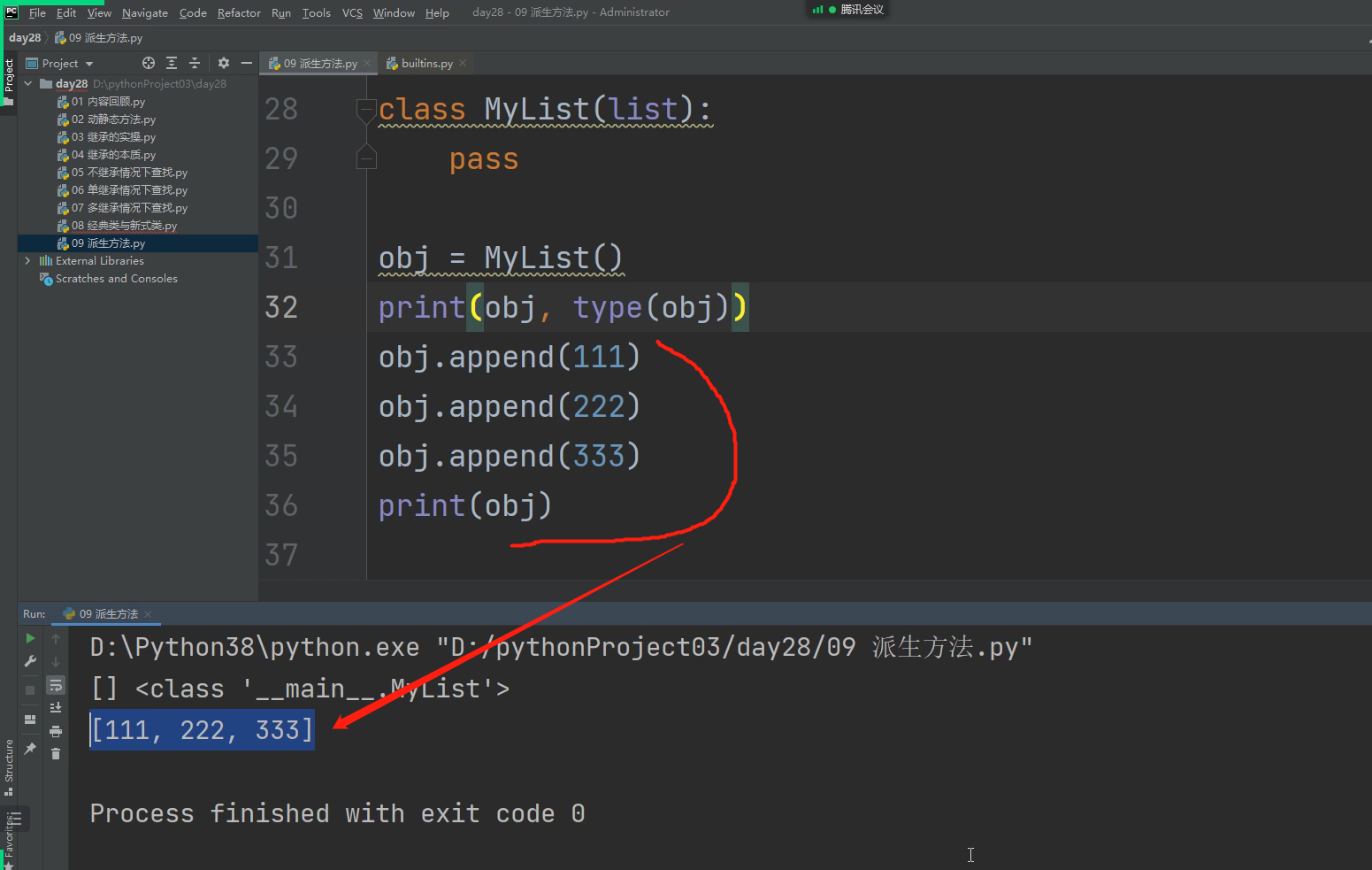Click fold end marker at line 29

tap(366, 158)
